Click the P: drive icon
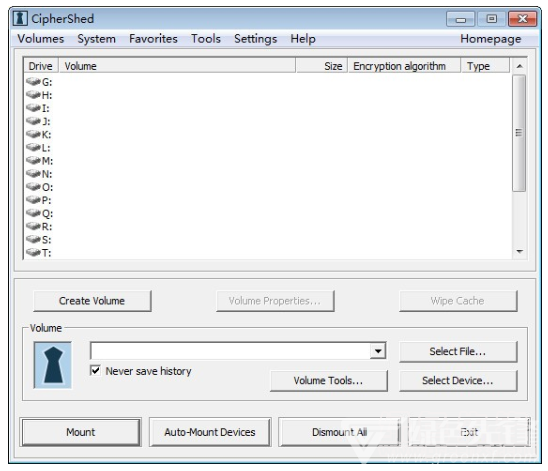The width and height of the screenshot is (548, 471). pyautogui.click(x=33, y=200)
